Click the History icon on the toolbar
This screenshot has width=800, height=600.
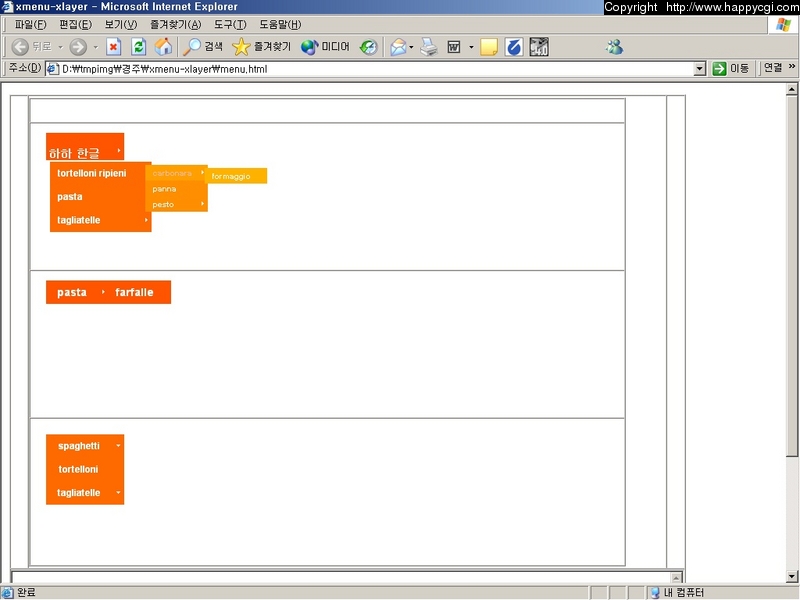(x=368, y=47)
